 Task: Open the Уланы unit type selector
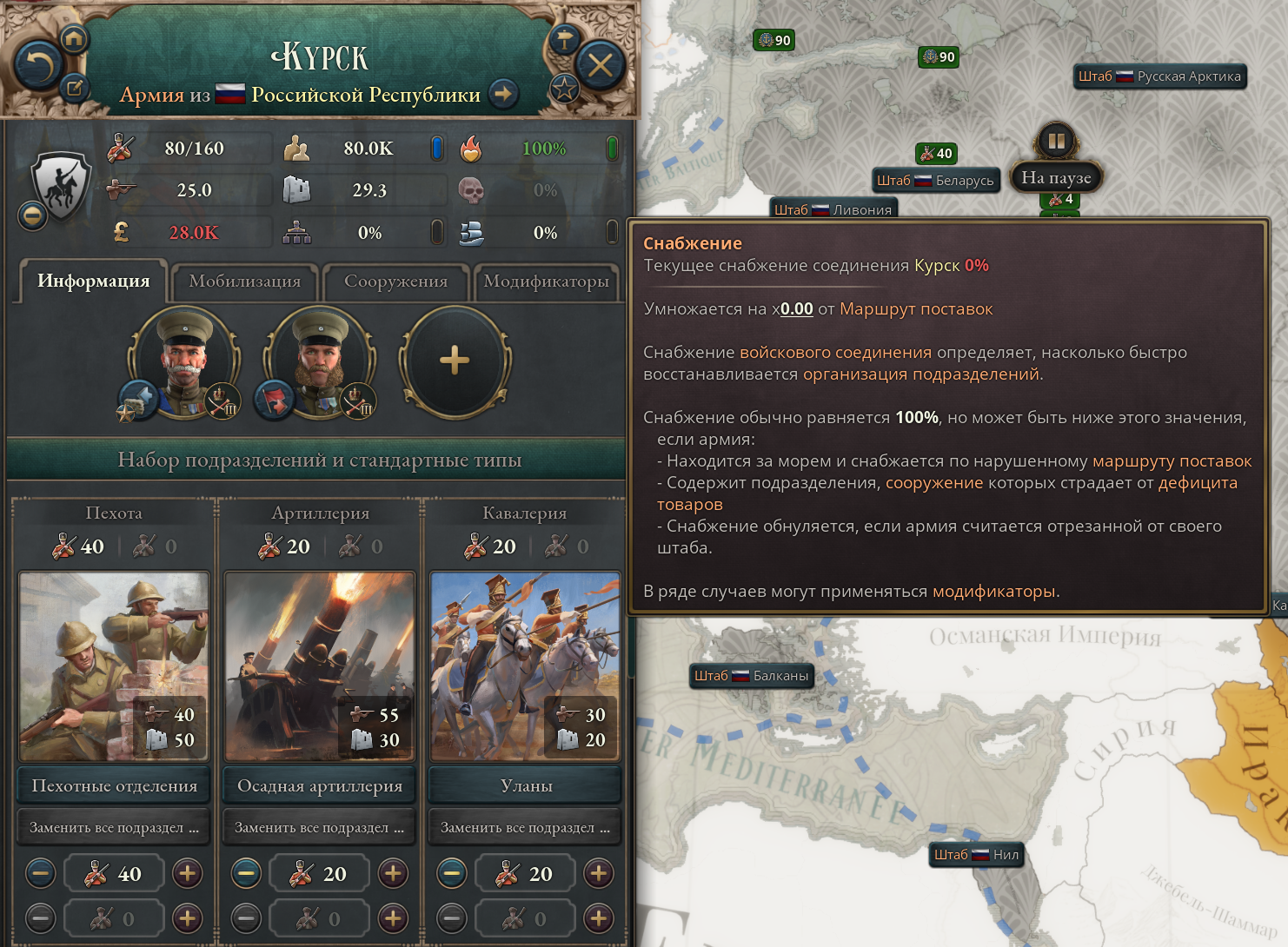(526, 785)
